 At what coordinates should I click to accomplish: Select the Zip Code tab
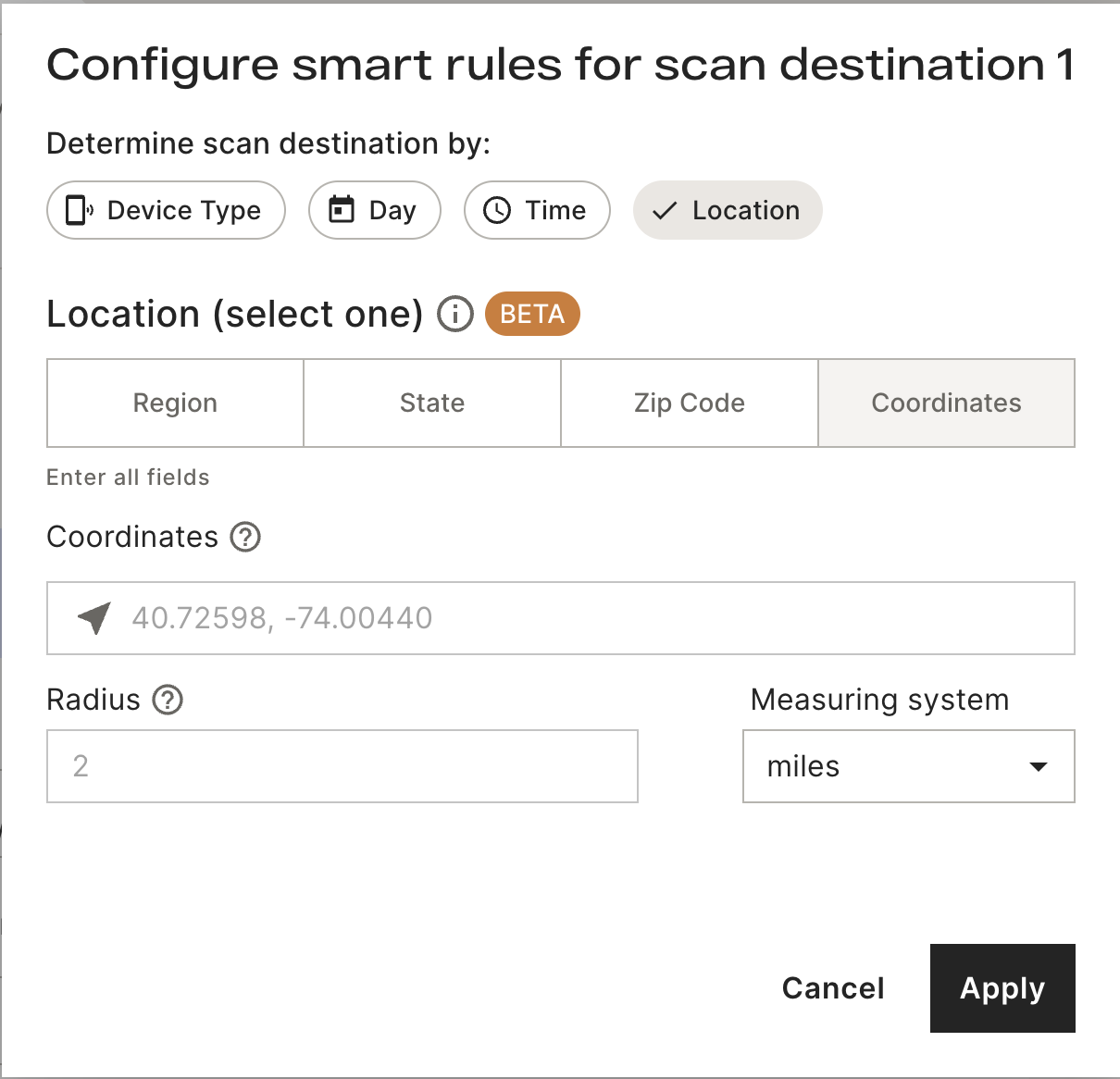690,403
